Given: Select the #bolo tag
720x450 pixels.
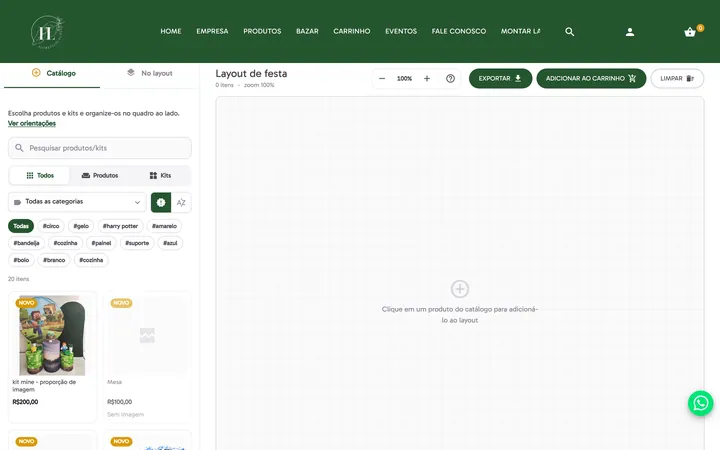Looking at the screenshot, I should (21, 260).
